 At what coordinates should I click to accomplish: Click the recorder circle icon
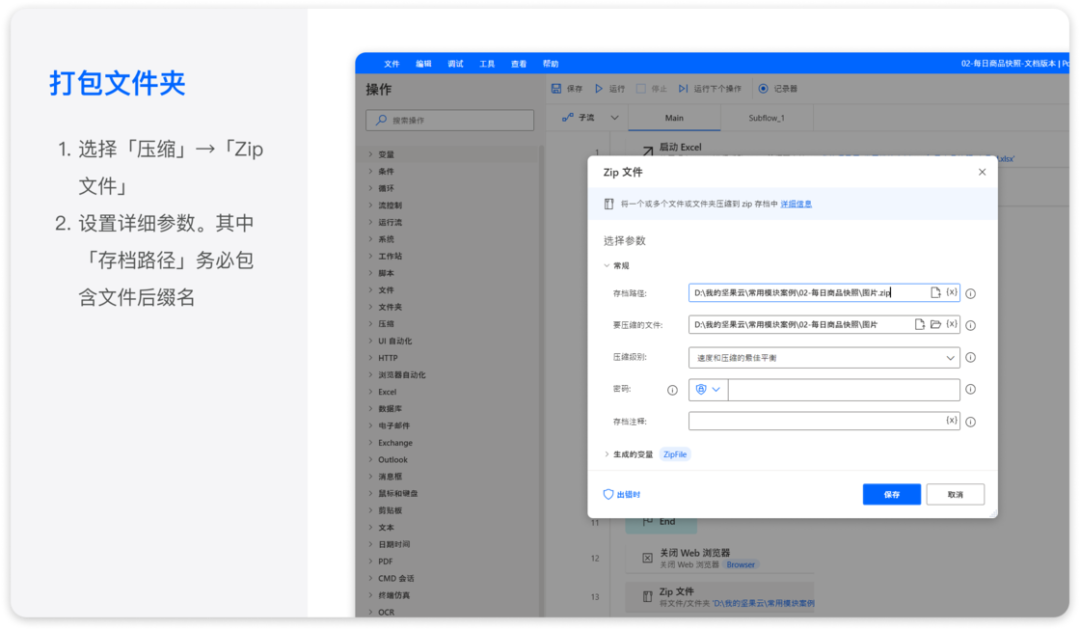click(763, 88)
